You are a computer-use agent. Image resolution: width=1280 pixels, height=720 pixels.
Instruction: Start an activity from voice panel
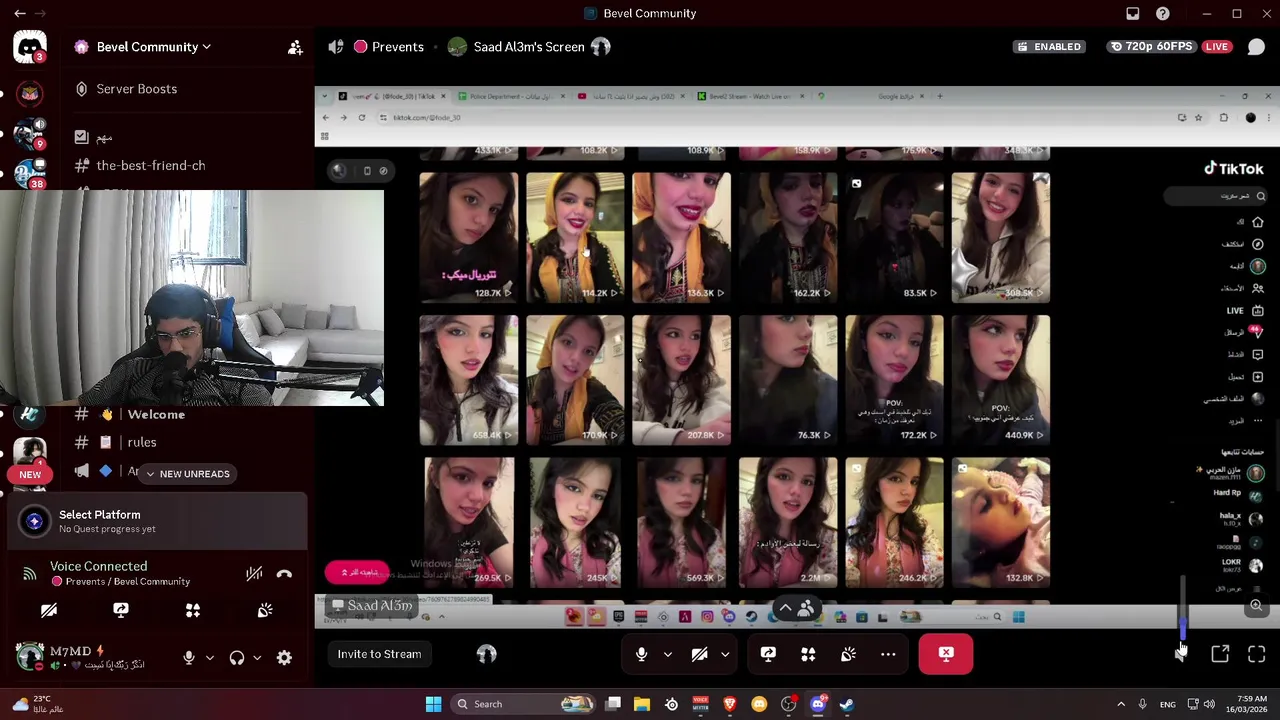coord(193,610)
